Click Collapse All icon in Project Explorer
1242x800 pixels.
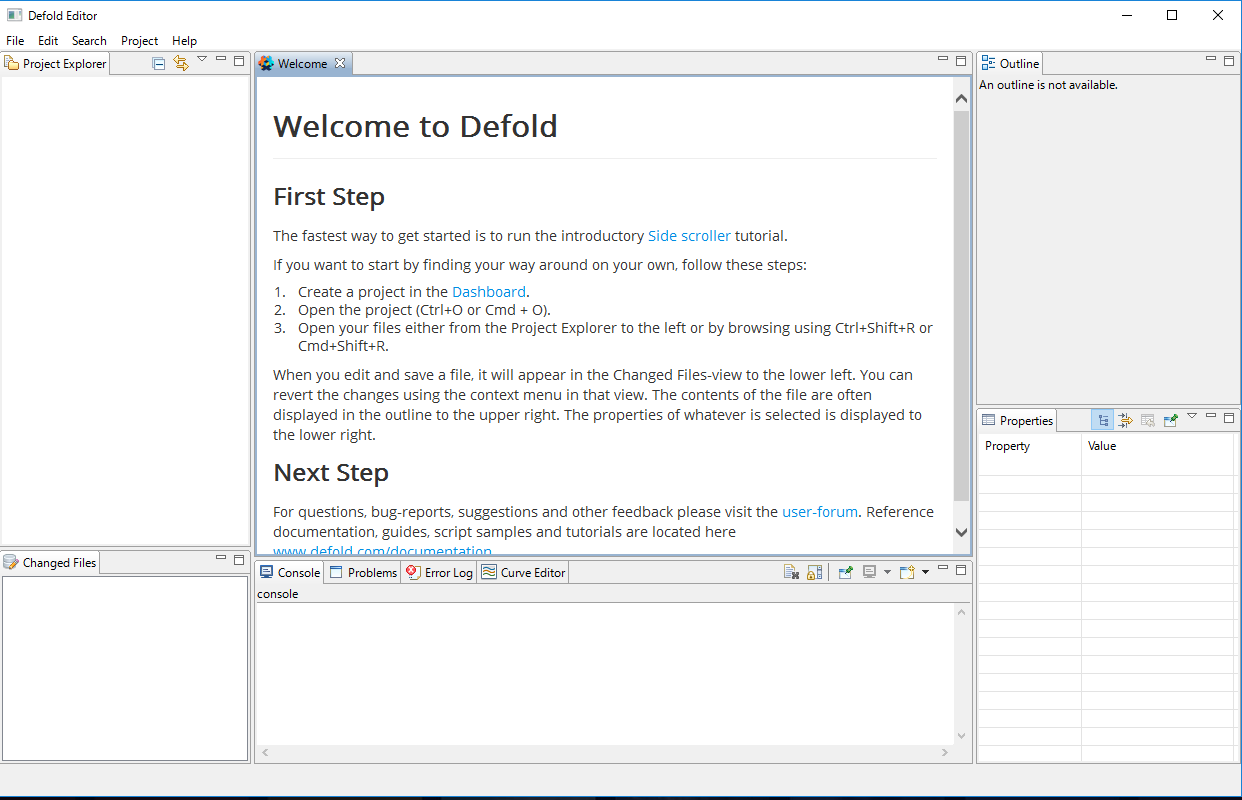click(x=159, y=63)
